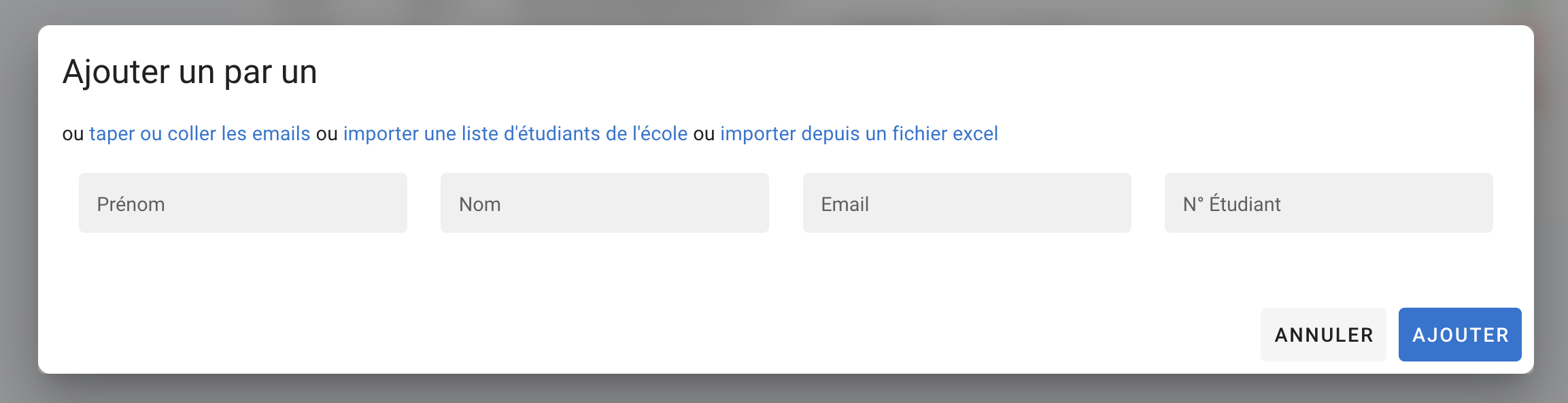
Task: Click the blue AJOUTER button
Action: [1459, 334]
